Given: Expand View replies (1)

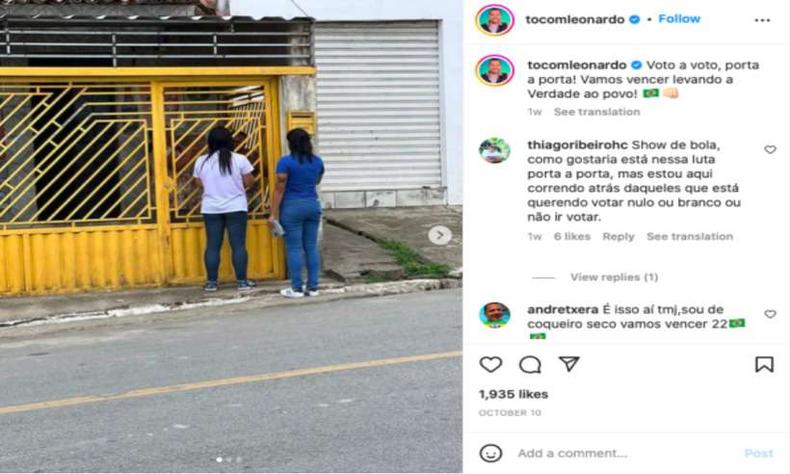Looking at the screenshot, I should click(614, 277).
